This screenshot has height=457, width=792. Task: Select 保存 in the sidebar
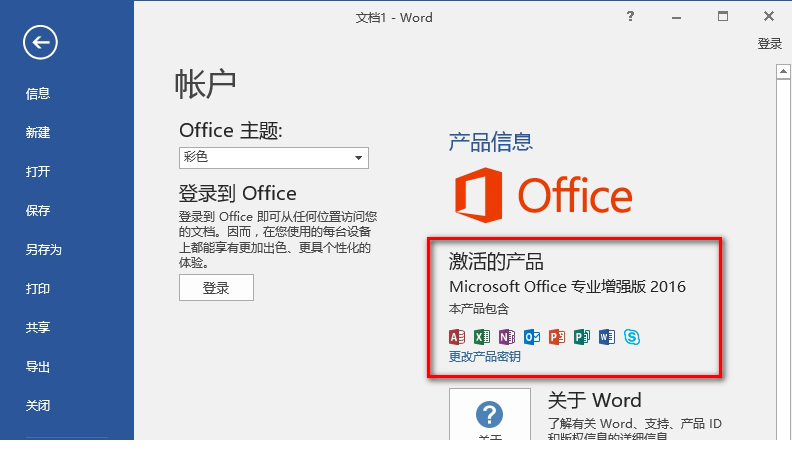click(x=38, y=211)
